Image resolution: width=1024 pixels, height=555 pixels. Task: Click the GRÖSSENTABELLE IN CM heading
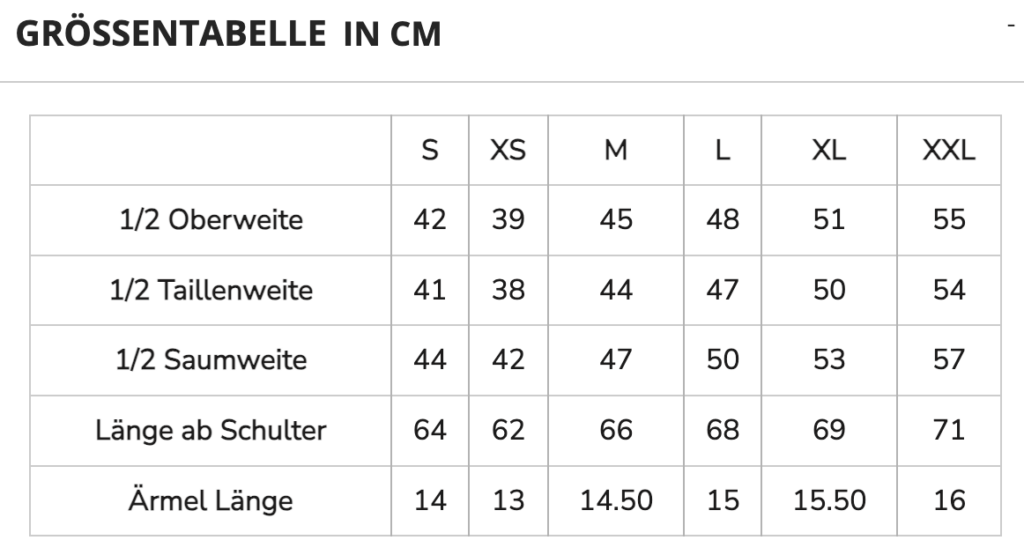229,34
